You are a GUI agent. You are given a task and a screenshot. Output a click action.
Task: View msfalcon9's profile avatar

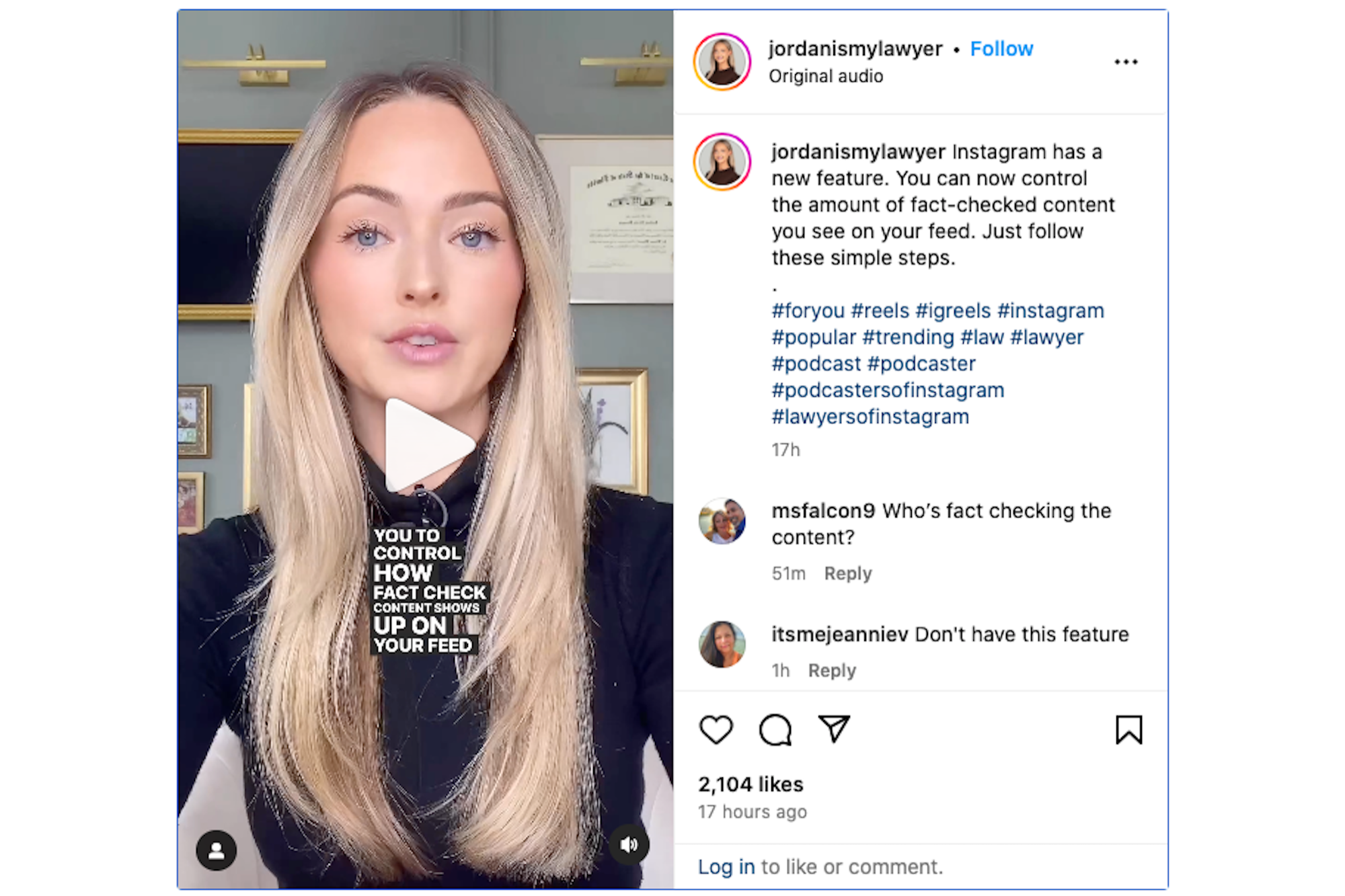(x=722, y=521)
